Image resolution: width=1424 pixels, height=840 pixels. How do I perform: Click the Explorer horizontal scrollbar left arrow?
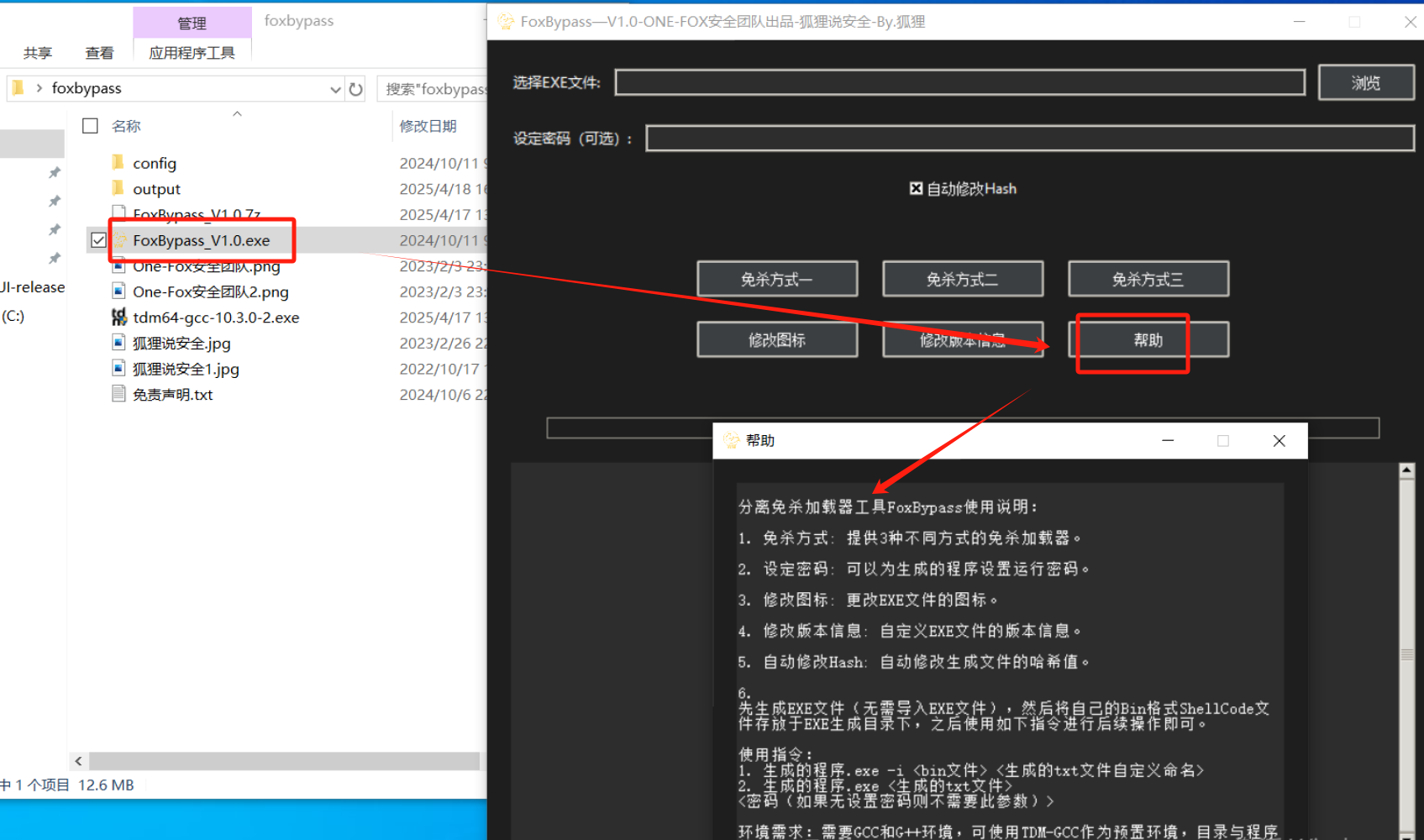pyautogui.click(x=78, y=761)
